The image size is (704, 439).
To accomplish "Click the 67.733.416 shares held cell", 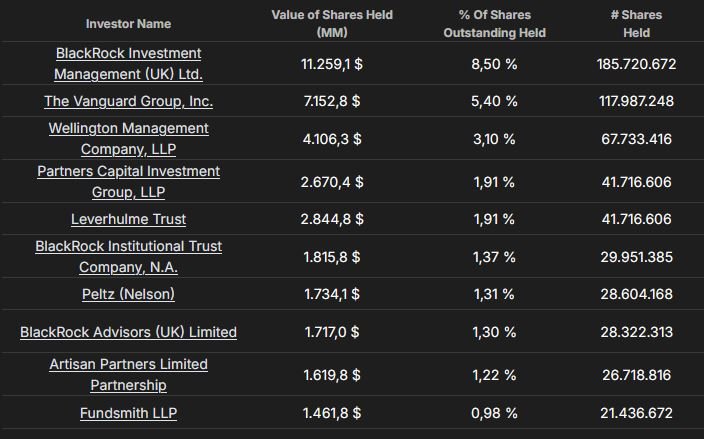I will coord(636,138).
